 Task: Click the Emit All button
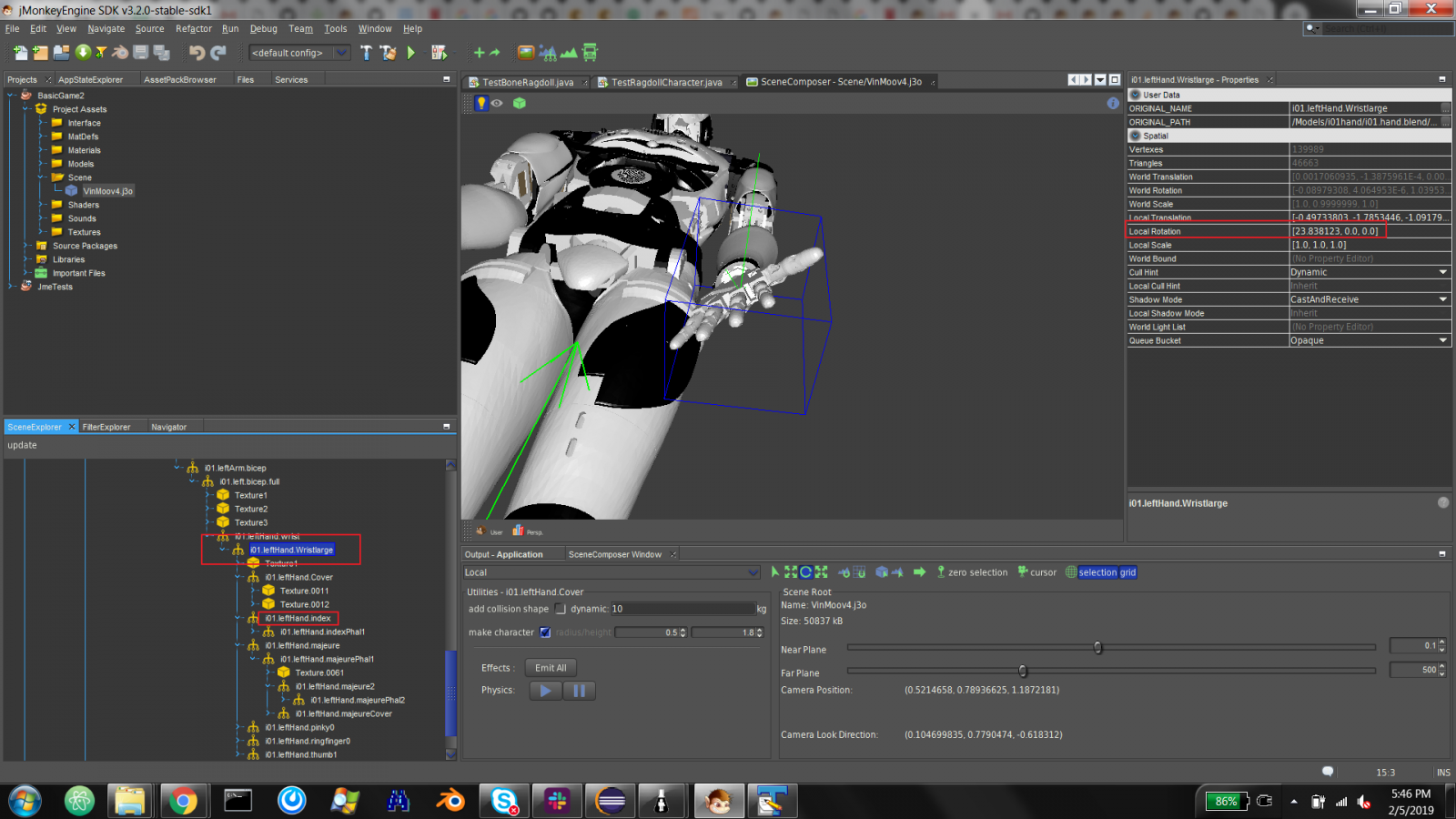pos(551,668)
